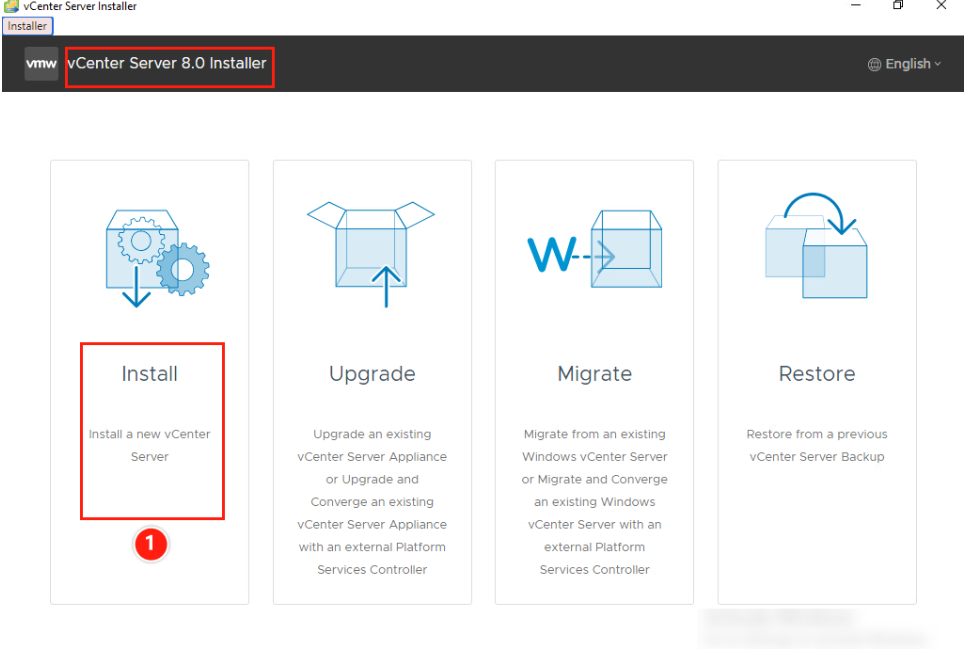Click the vmw VMware logo icon
This screenshot has width=976, height=649.
(40, 64)
